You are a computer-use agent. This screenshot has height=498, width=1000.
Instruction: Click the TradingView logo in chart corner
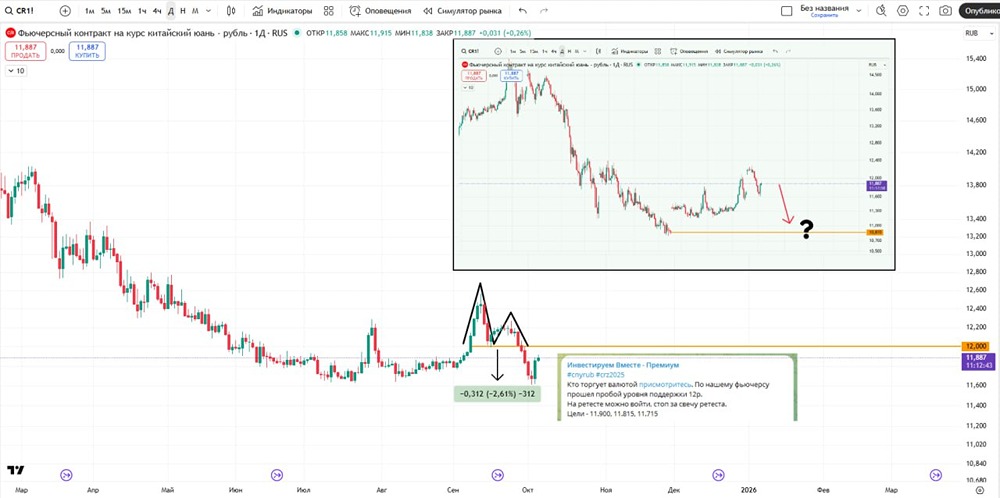[16, 470]
